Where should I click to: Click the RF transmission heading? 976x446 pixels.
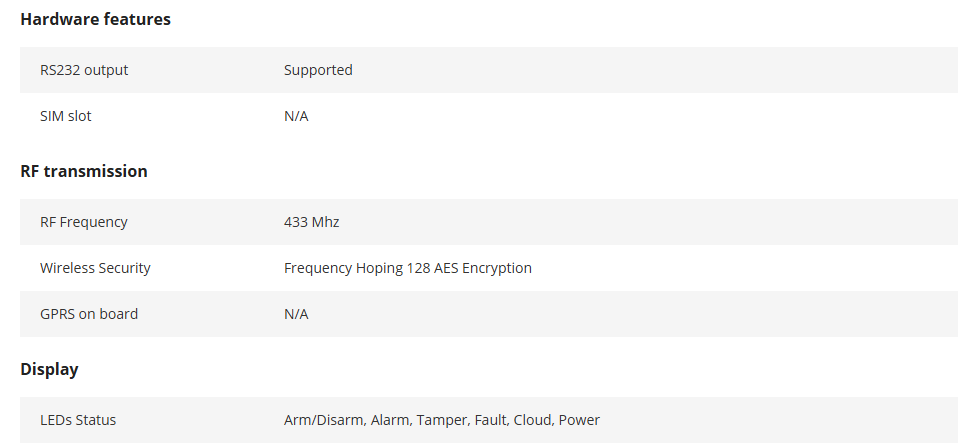point(84,171)
